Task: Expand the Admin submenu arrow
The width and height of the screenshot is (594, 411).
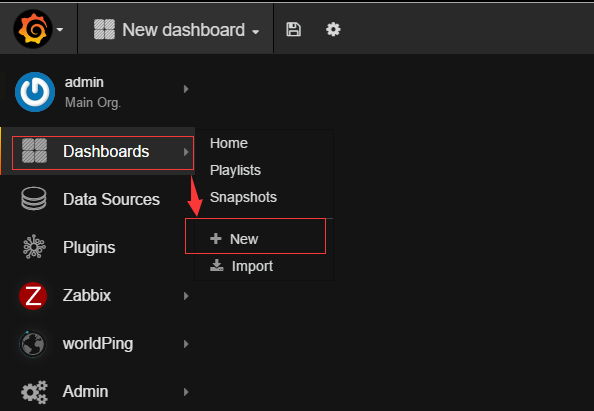Action: pyautogui.click(x=186, y=392)
